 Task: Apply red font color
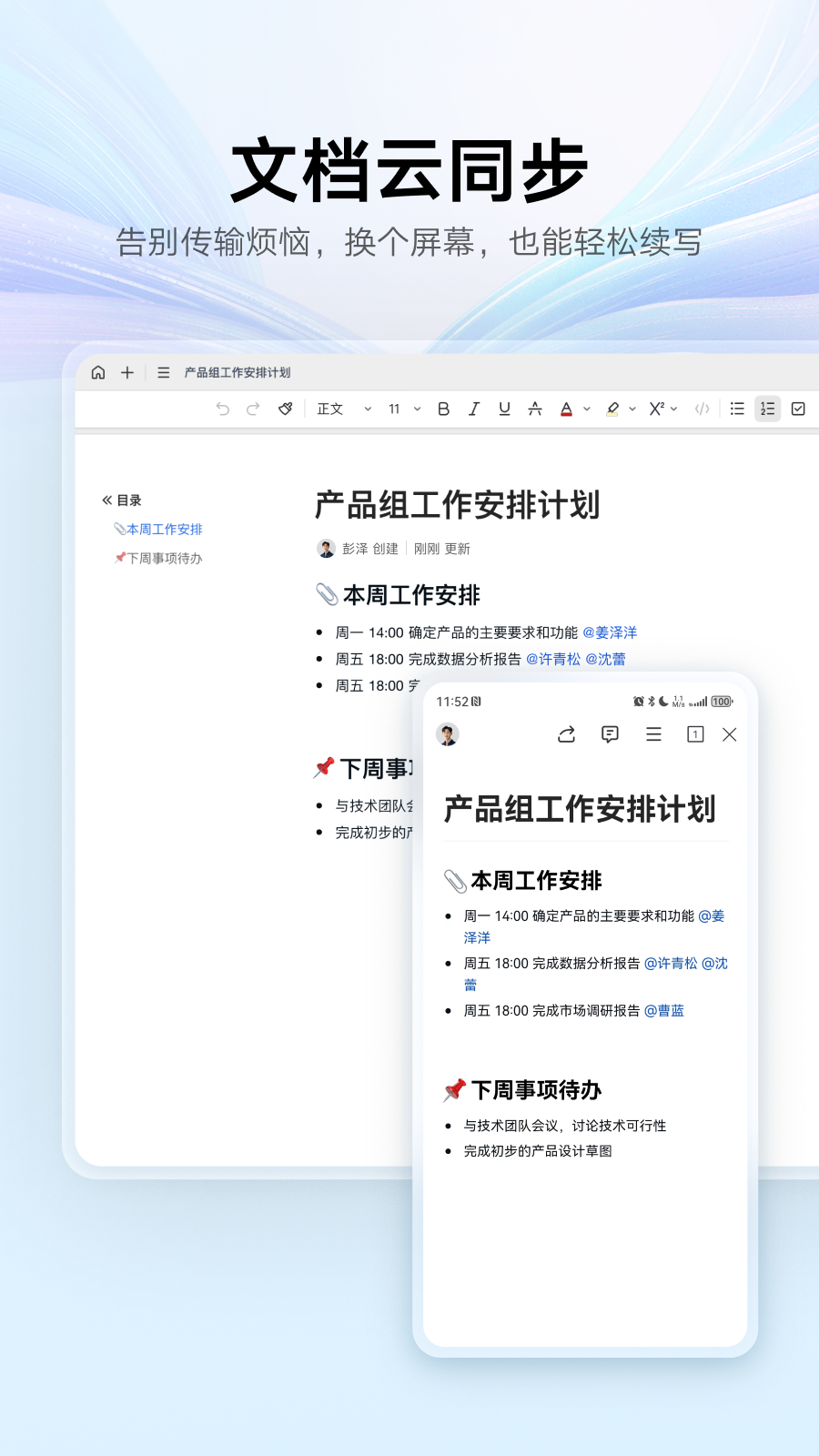566,409
